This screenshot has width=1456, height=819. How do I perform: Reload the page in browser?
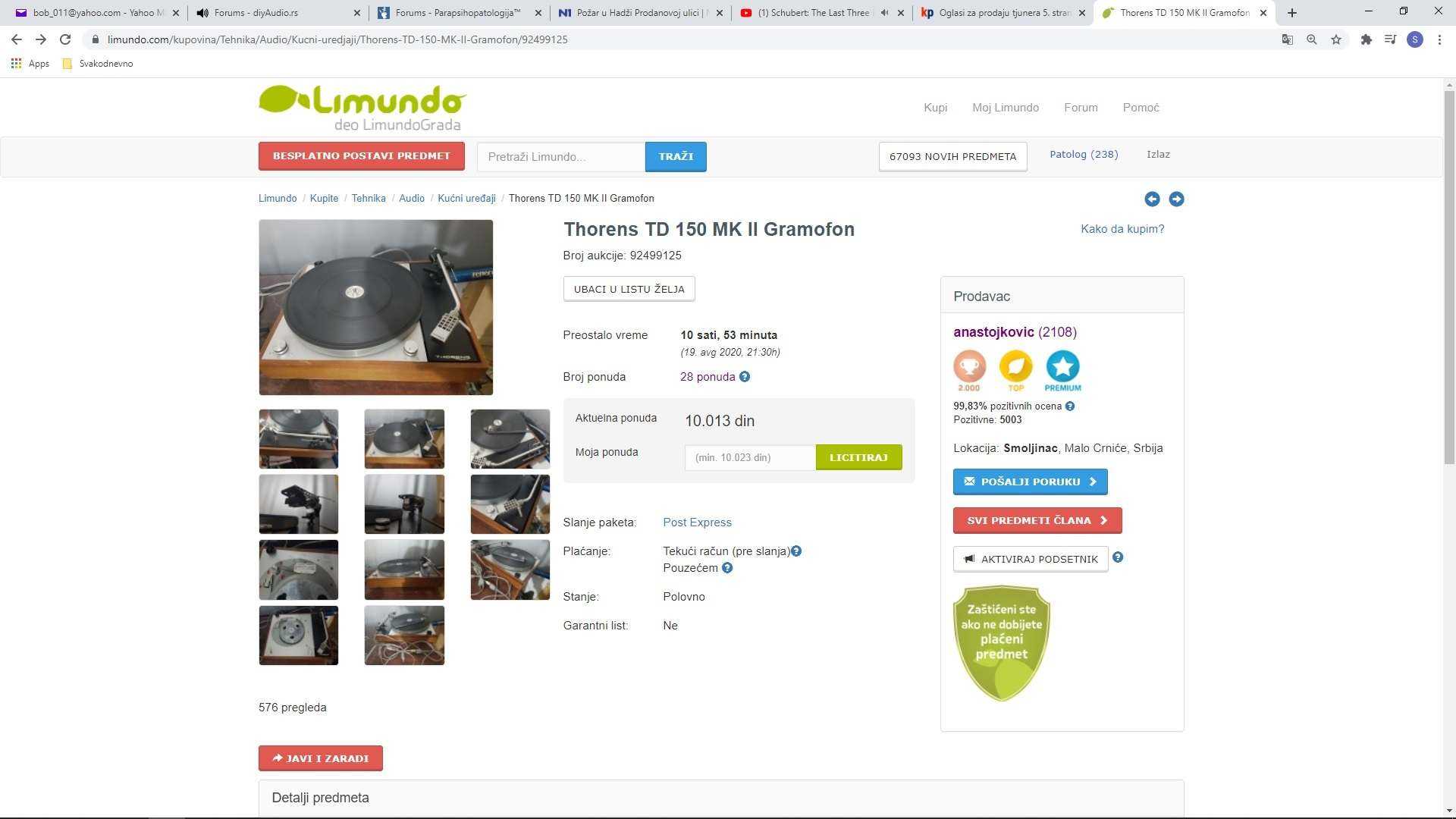coord(65,39)
